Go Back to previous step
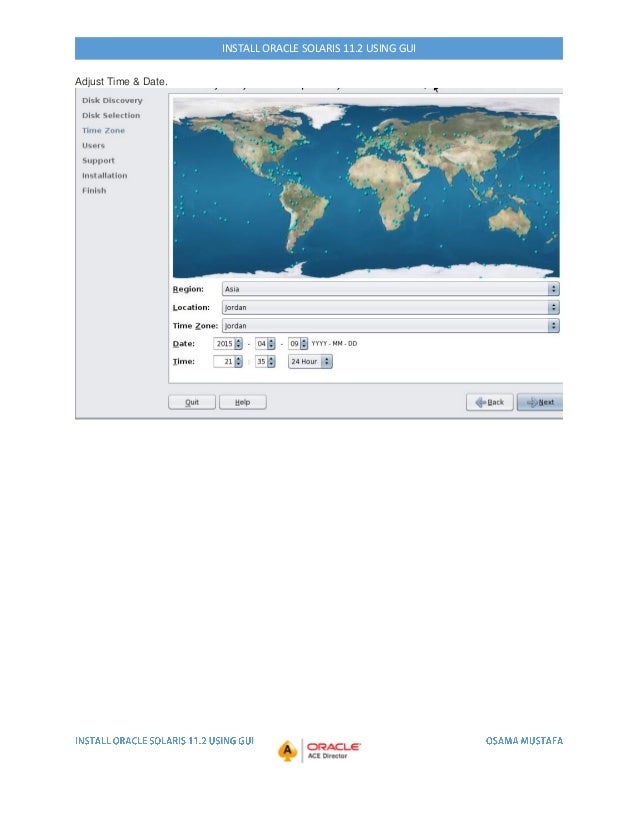 pyautogui.click(x=489, y=402)
